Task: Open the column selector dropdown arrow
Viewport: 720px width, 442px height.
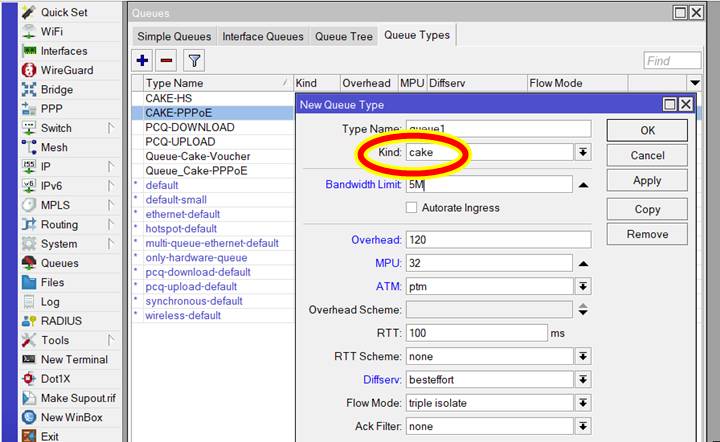Action: click(x=695, y=83)
